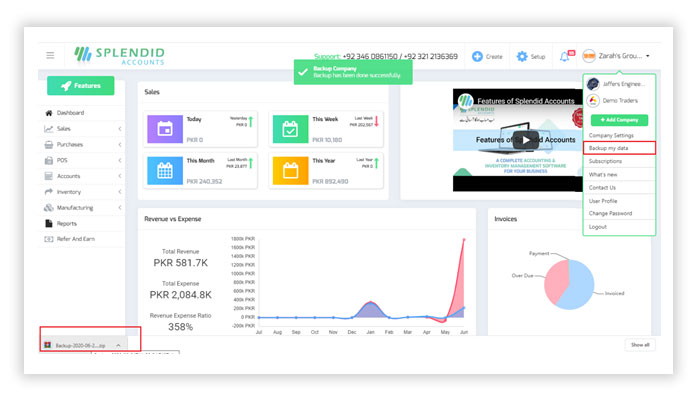The height and width of the screenshot is (396, 700).
Task: Select Backup my data menu item
Action: point(619,148)
